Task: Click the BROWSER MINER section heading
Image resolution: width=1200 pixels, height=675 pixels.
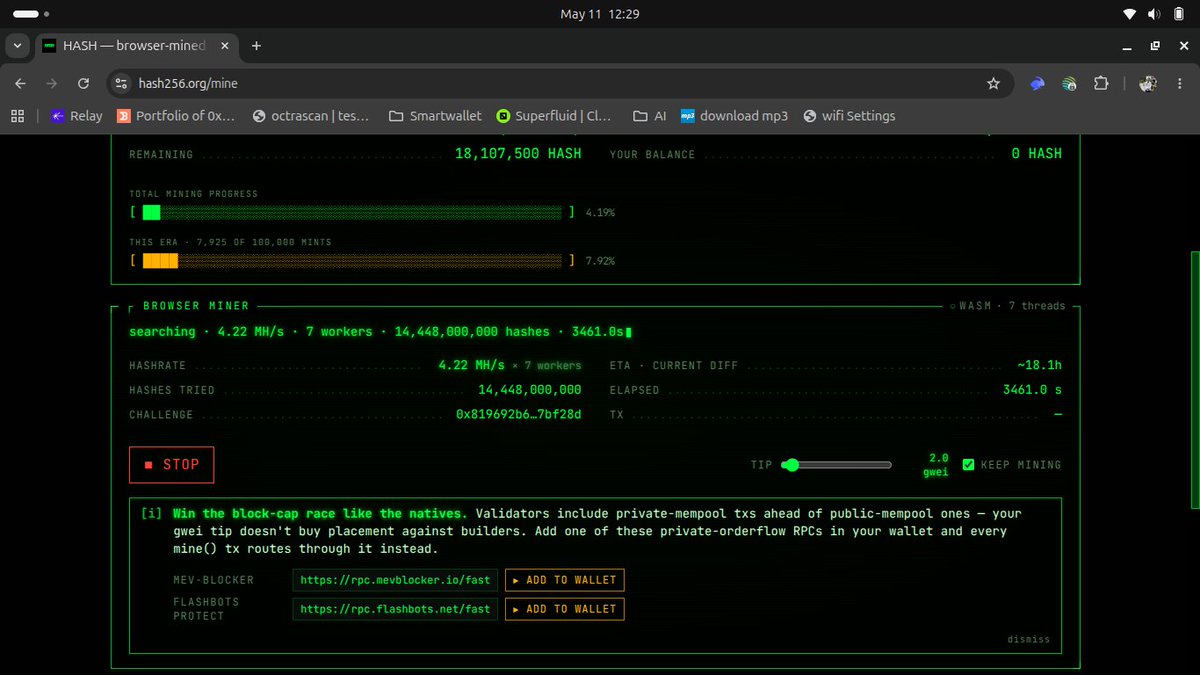Action: [196, 305]
